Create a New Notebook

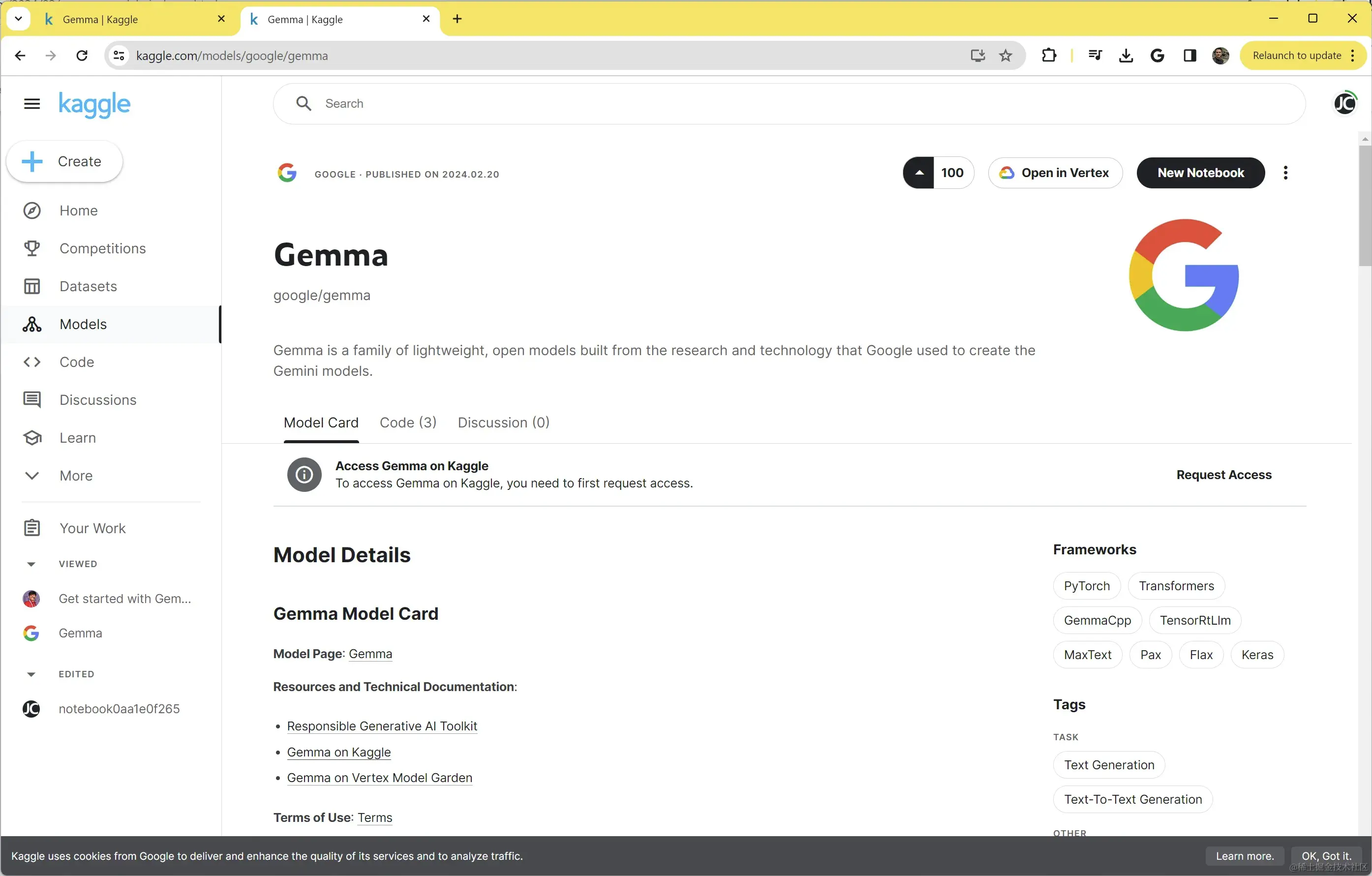pyautogui.click(x=1200, y=173)
